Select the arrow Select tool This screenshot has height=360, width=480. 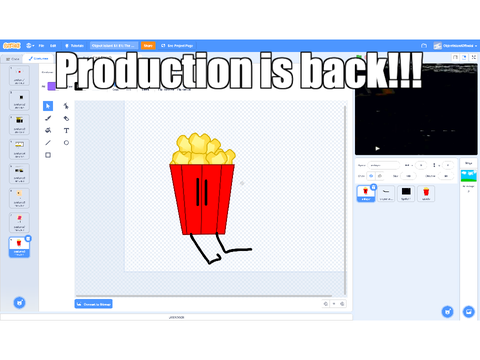pyautogui.click(x=48, y=106)
